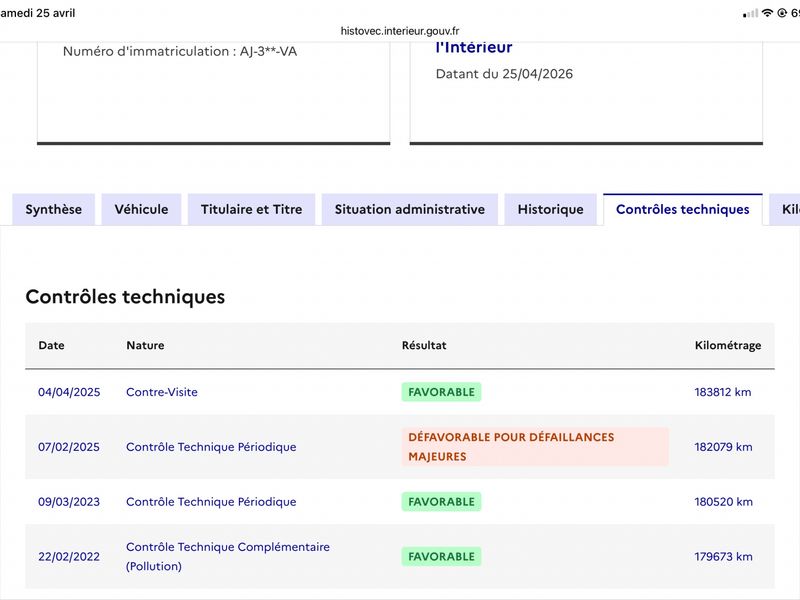Click Contrôle Technique Complémentaire (Pollution) entry
This screenshot has width=800, height=600.
pos(227,556)
